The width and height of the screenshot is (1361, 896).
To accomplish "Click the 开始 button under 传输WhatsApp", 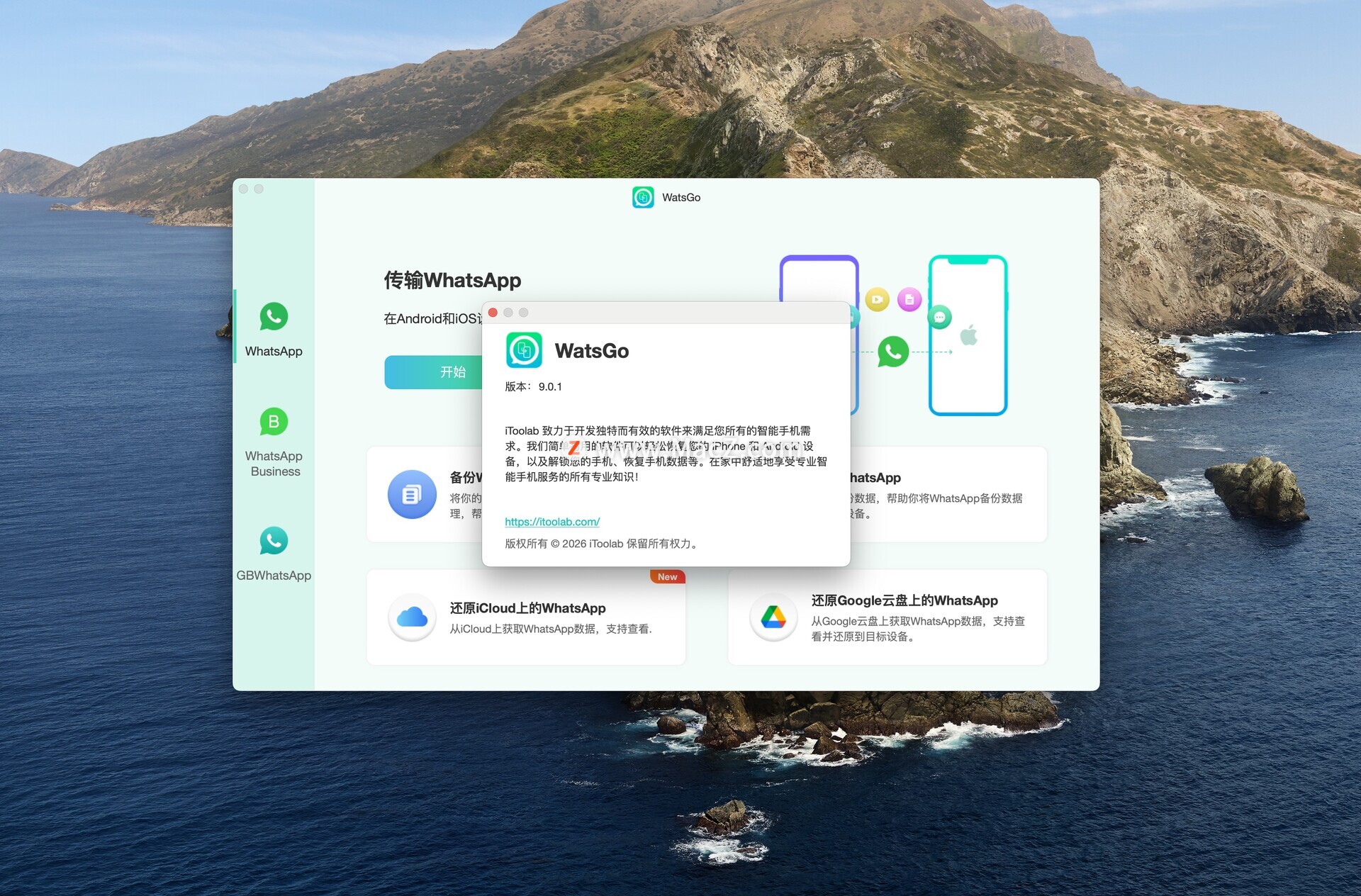I will (433, 372).
